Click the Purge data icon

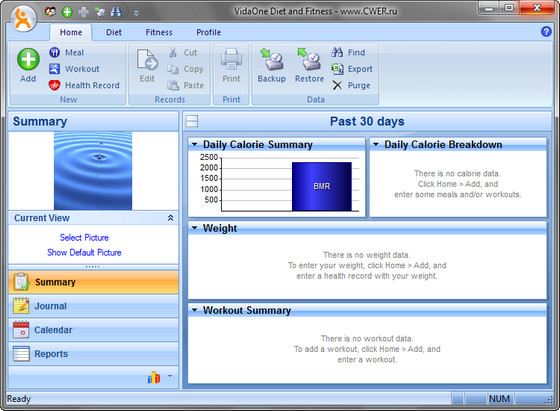pos(337,85)
